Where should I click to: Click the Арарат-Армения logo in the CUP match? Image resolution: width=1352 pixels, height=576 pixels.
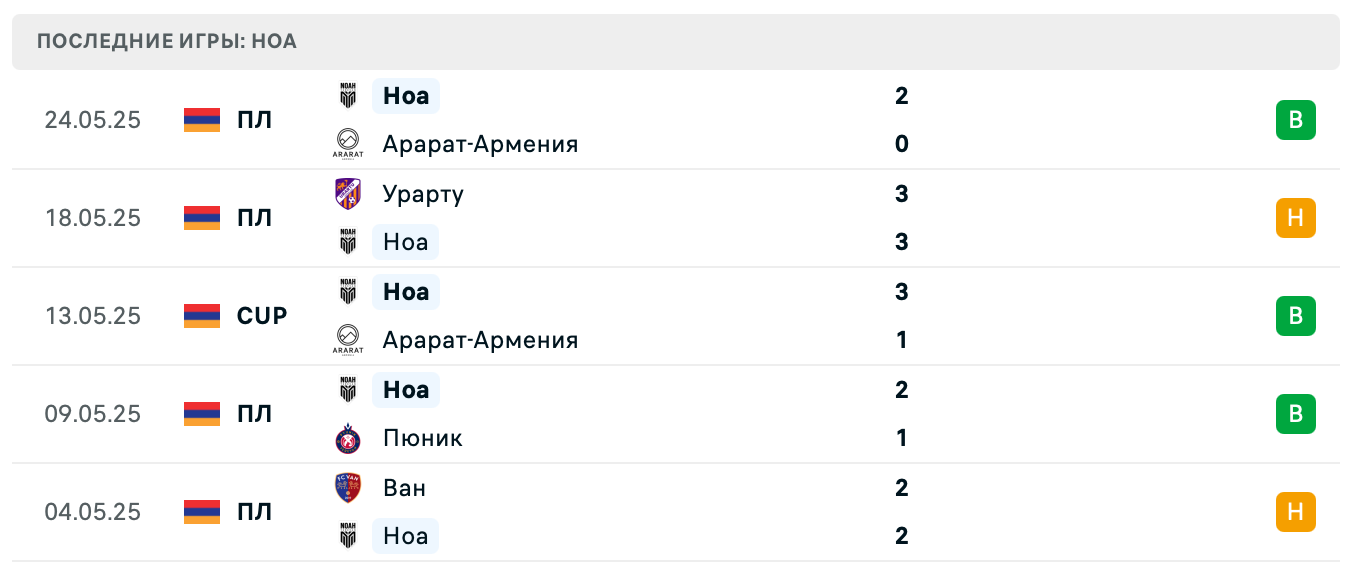[347, 340]
